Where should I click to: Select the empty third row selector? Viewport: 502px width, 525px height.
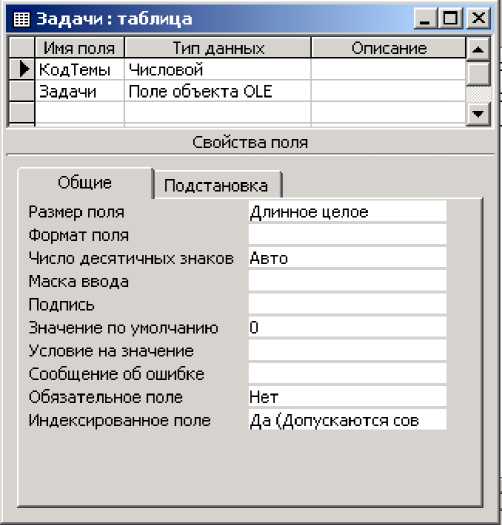(22, 112)
